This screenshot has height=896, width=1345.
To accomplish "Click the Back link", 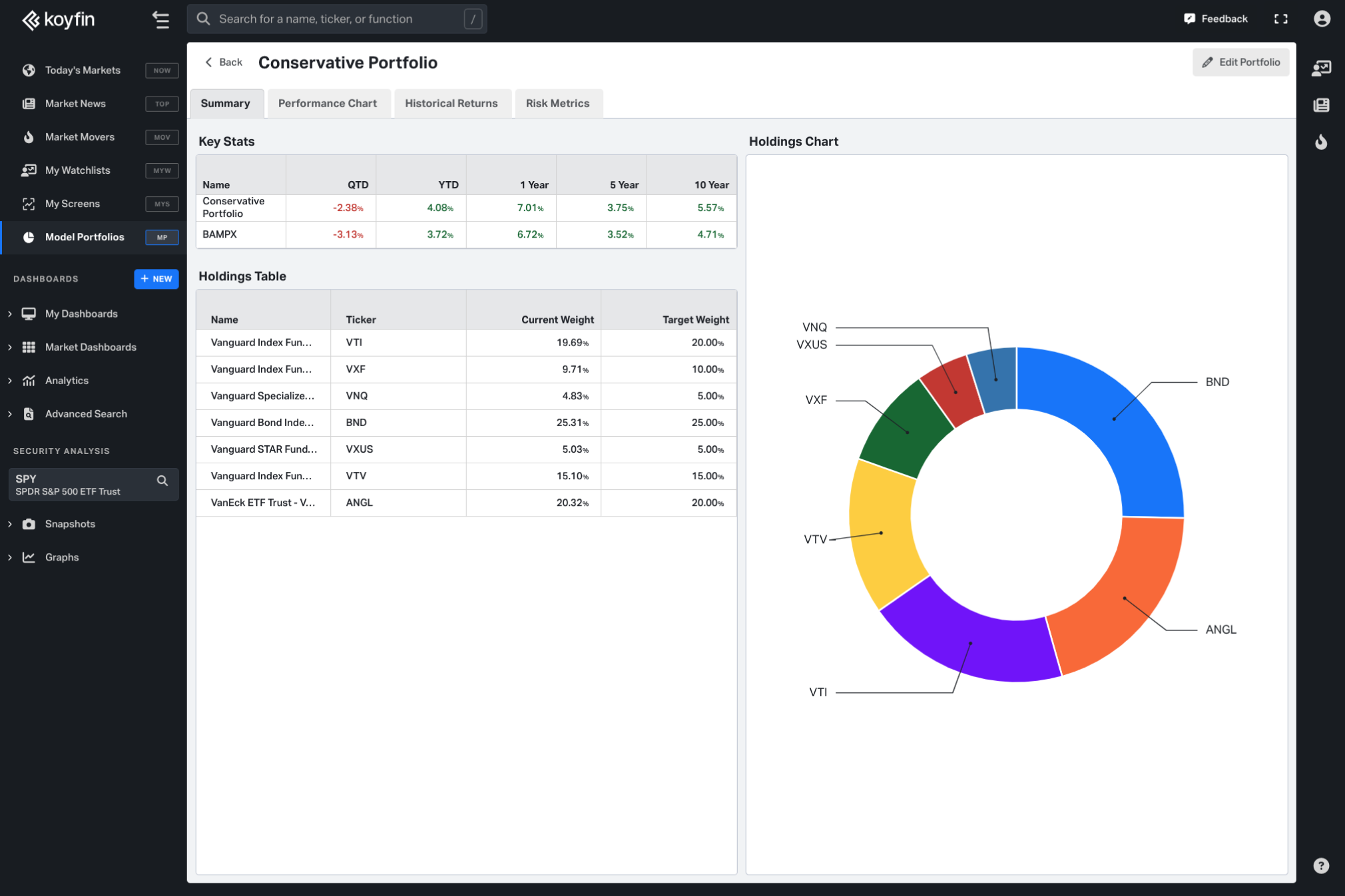I will pyautogui.click(x=224, y=62).
